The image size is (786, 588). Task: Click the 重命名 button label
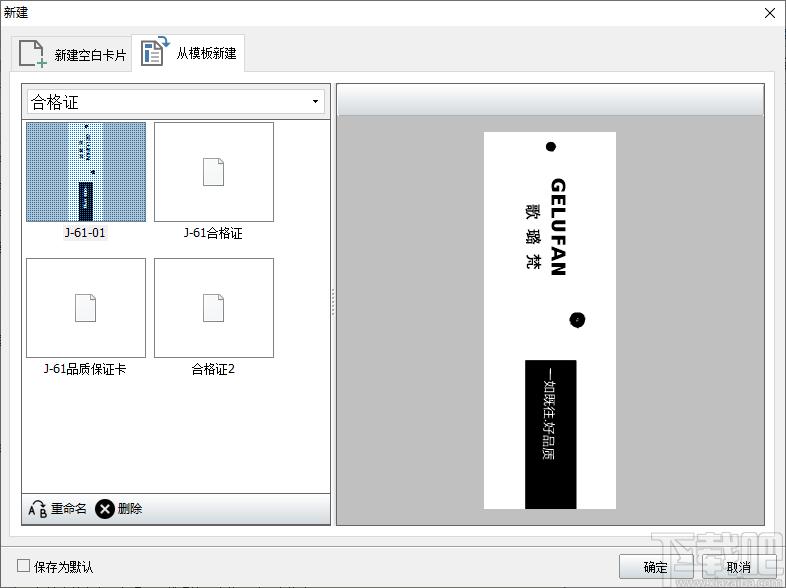[69, 509]
